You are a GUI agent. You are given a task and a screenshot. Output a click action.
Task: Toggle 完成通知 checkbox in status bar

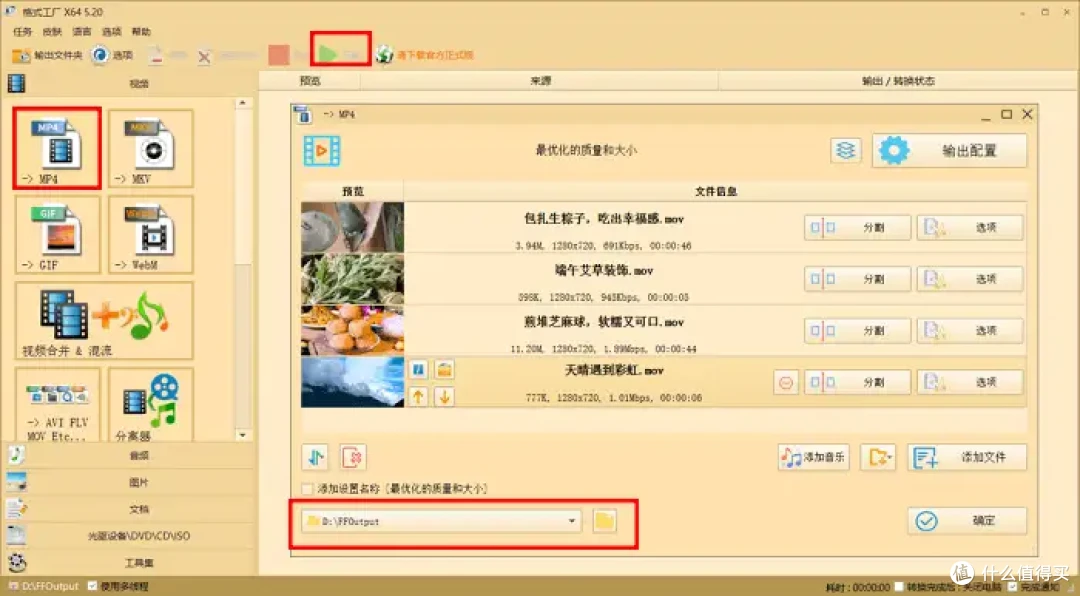point(1012,587)
